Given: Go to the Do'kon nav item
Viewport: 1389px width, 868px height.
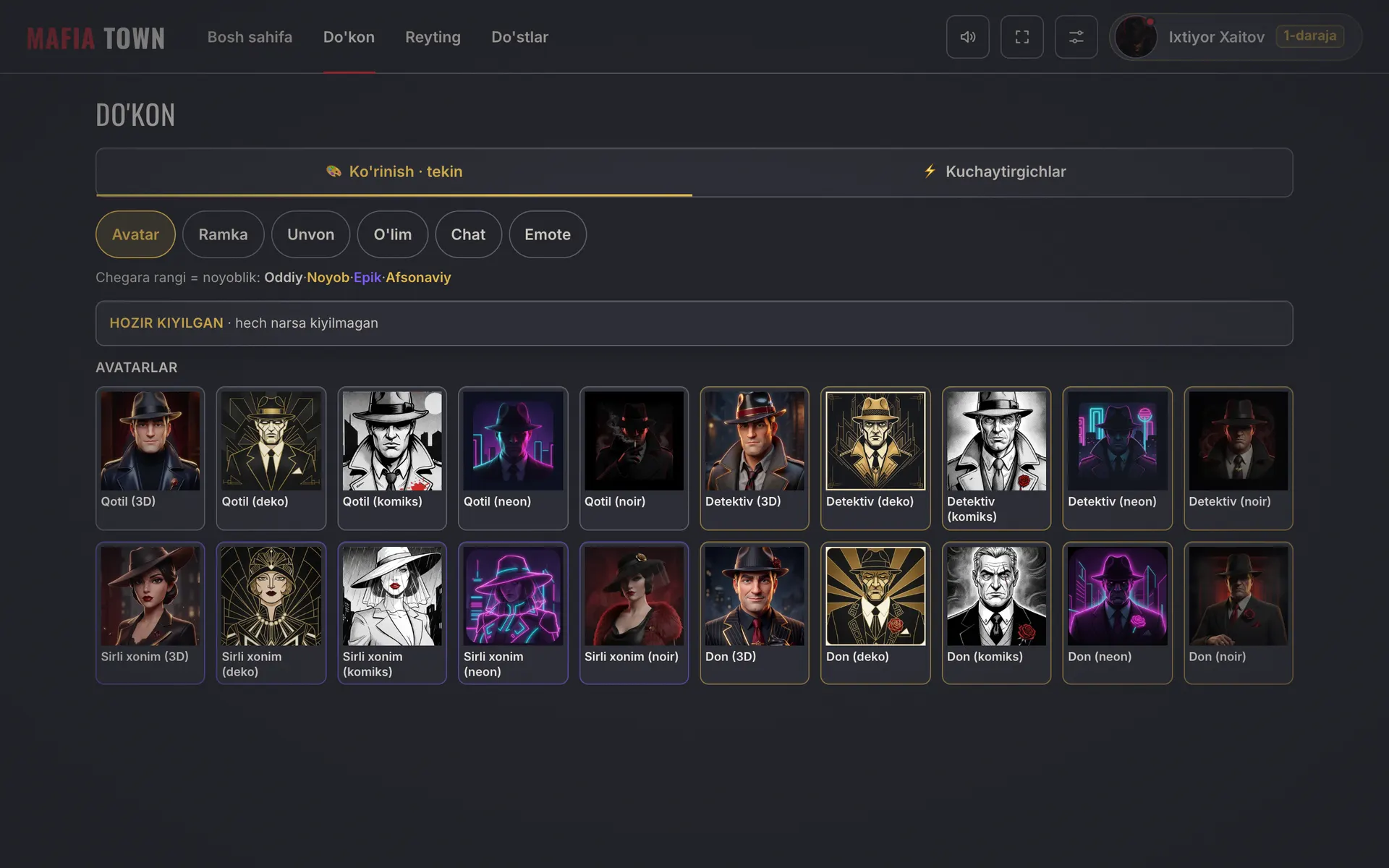Looking at the screenshot, I should pos(349,37).
